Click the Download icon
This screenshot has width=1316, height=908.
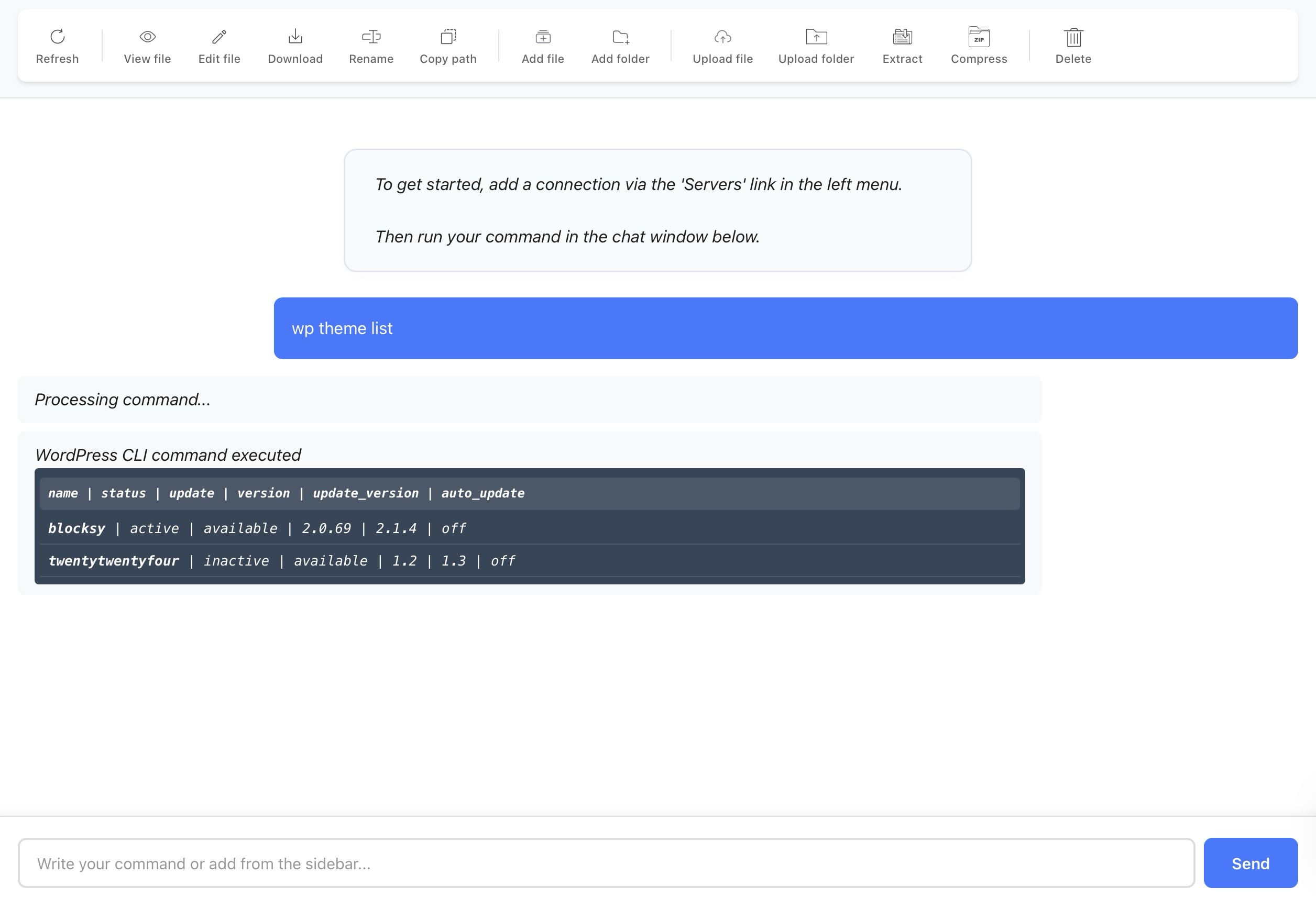(x=295, y=37)
